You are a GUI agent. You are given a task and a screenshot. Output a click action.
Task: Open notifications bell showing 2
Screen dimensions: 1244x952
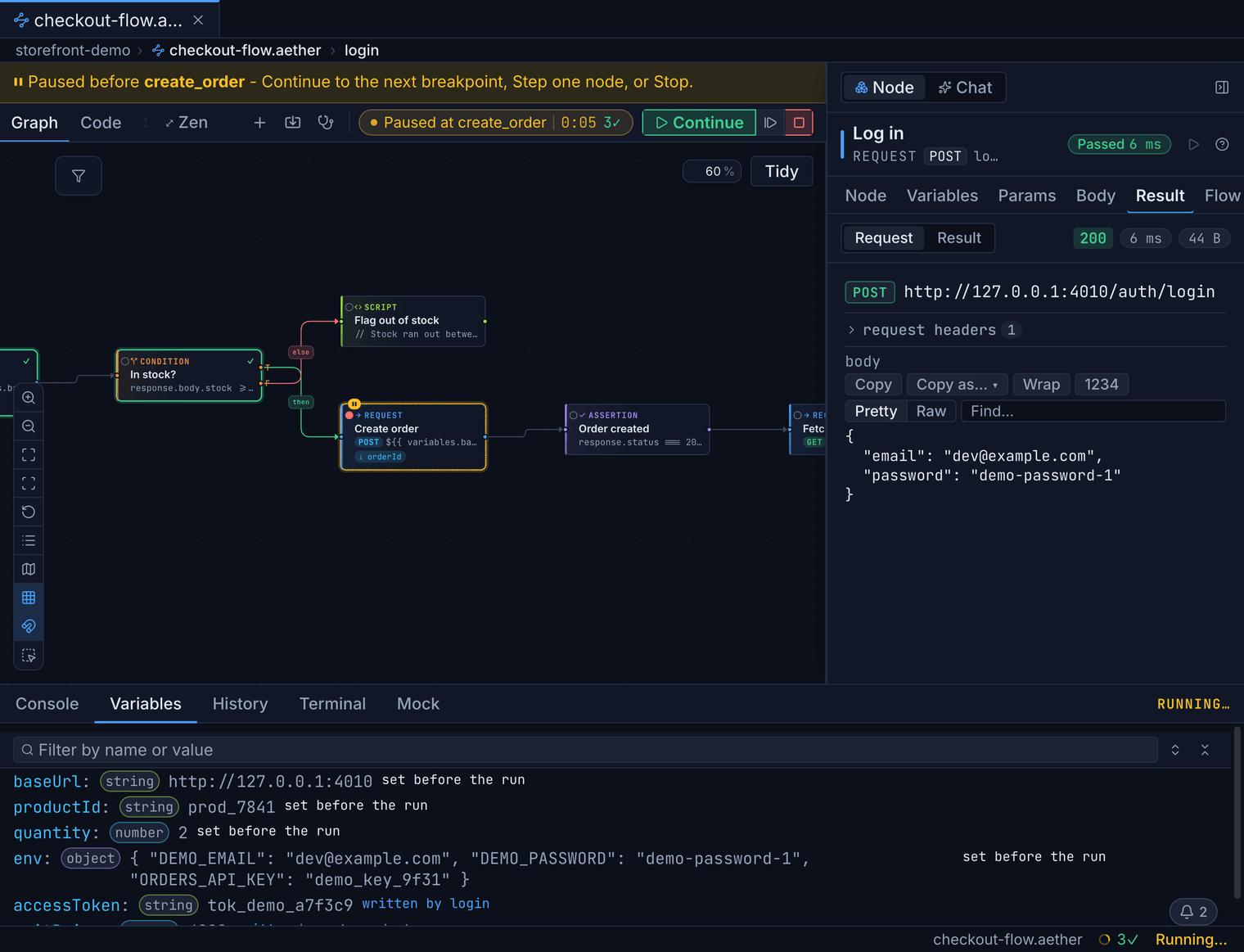pos(1193,912)
